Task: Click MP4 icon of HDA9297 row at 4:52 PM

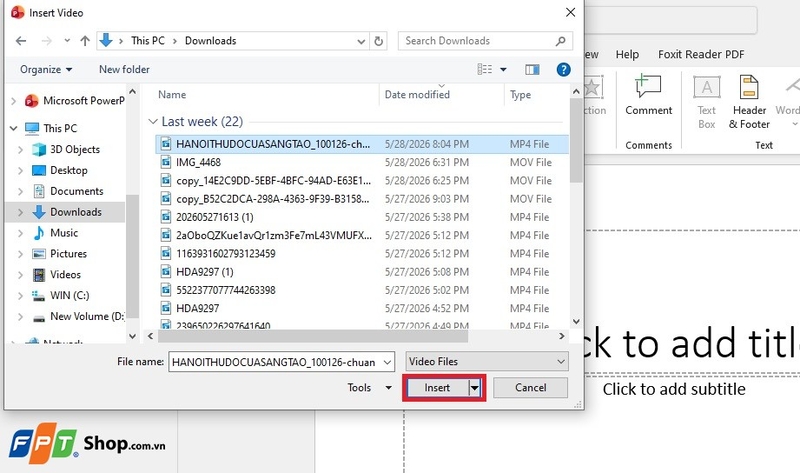Action: [165, 308]
